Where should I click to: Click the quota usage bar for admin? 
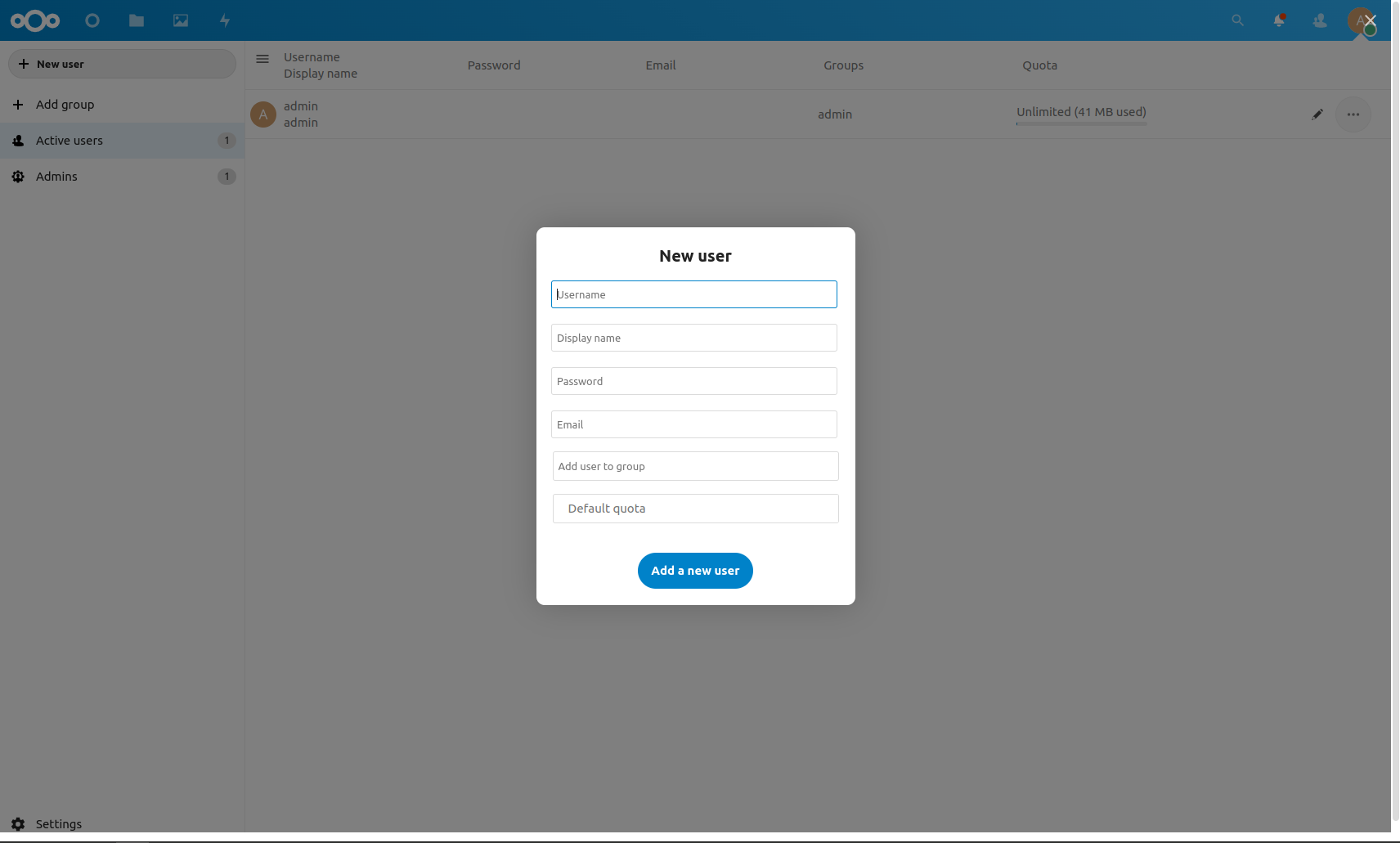tap(1080, 122)
